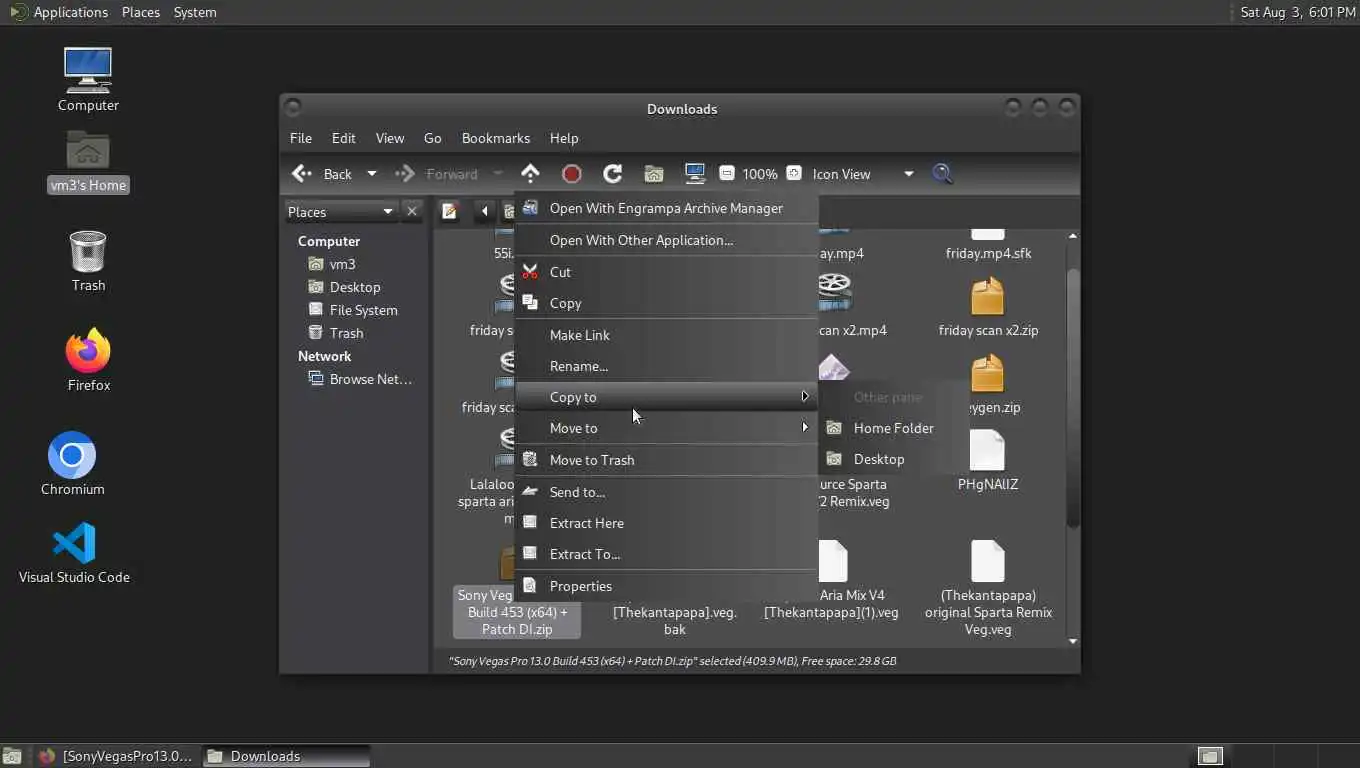The height and width of the screenshot is (768, 1360).
Task: Open the Home folder toolbar icon
Action: [653, 174]
